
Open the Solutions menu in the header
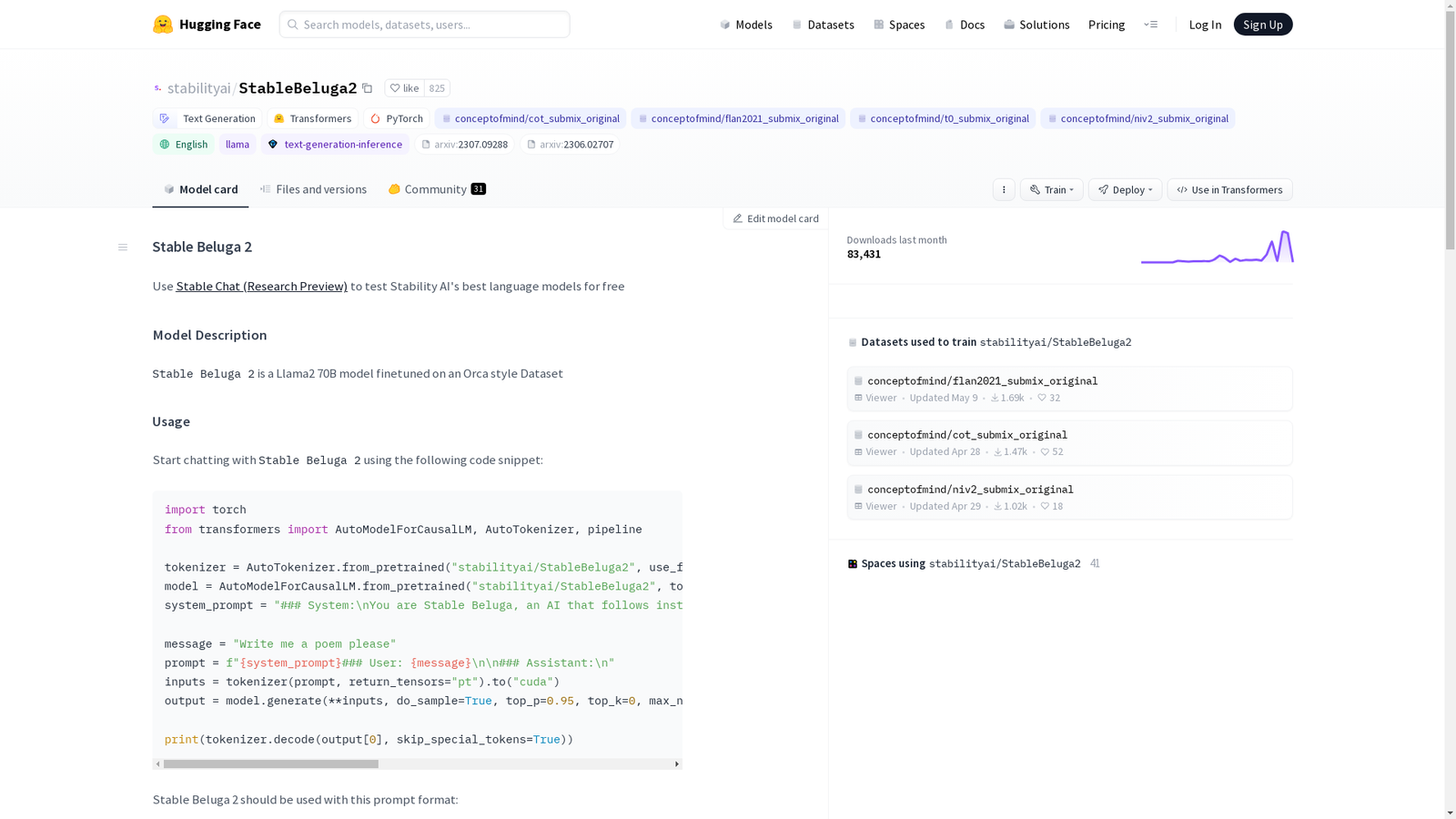coord(1036,25)
